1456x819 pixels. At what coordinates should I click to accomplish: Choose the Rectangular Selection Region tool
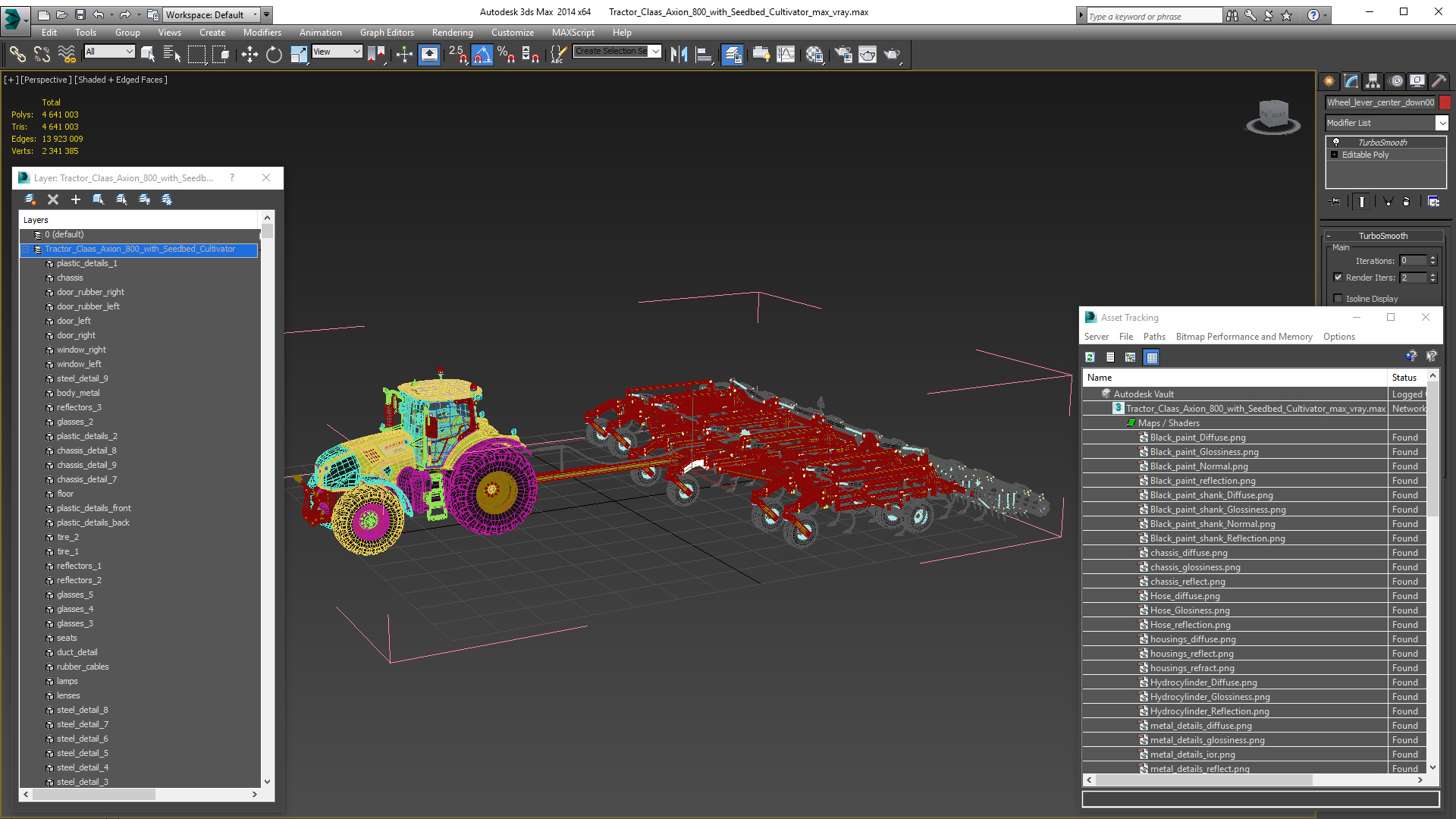pyautogui.click(x=196, y=54)
